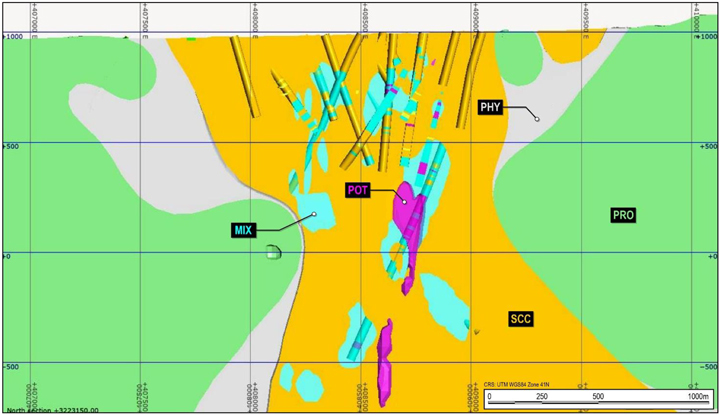Screen dimensions: 720x415
Task: Click the +1000 elevation label on right
Action: [708, 36]
